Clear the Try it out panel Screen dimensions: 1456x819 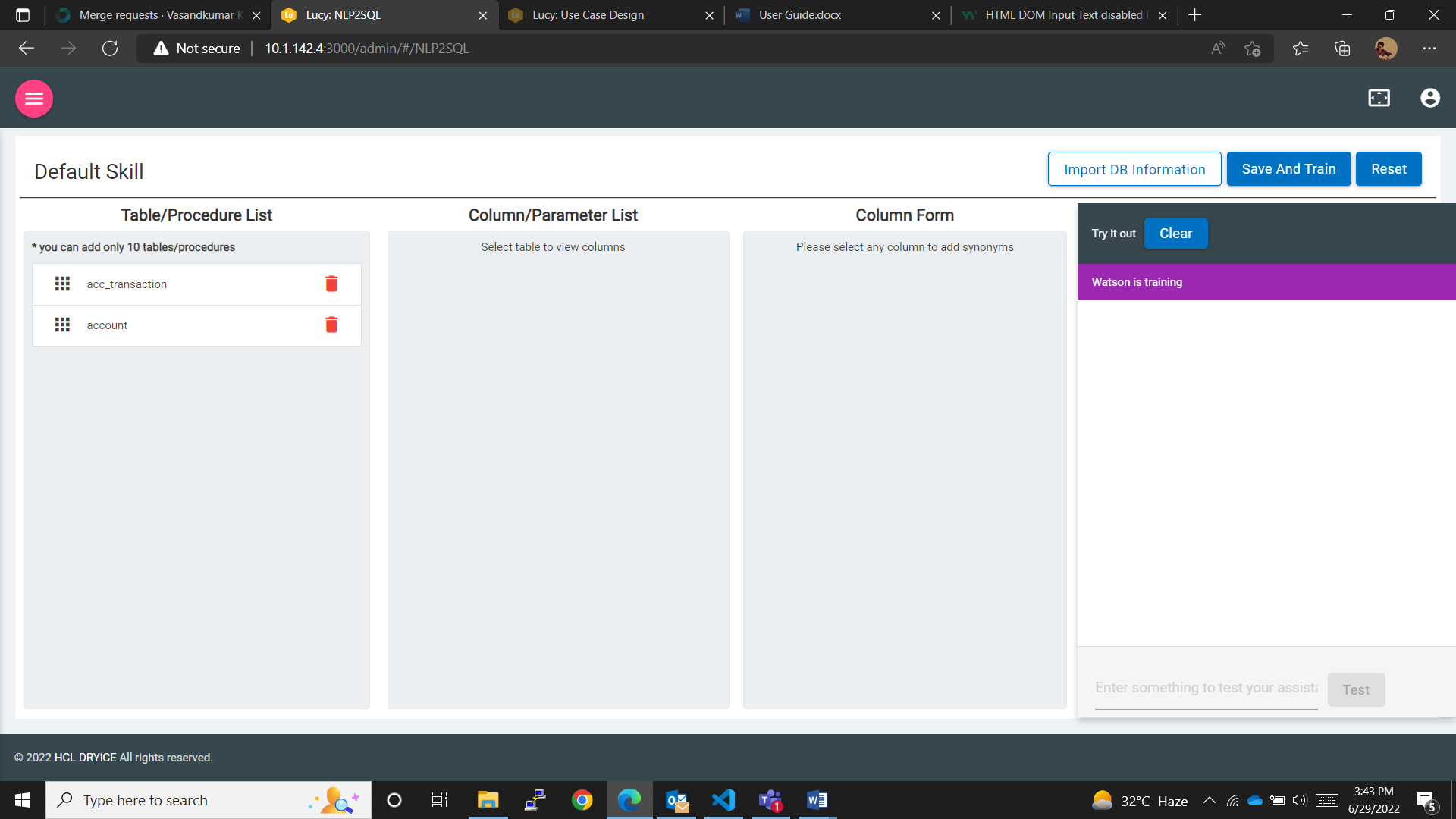[1175, 234]
